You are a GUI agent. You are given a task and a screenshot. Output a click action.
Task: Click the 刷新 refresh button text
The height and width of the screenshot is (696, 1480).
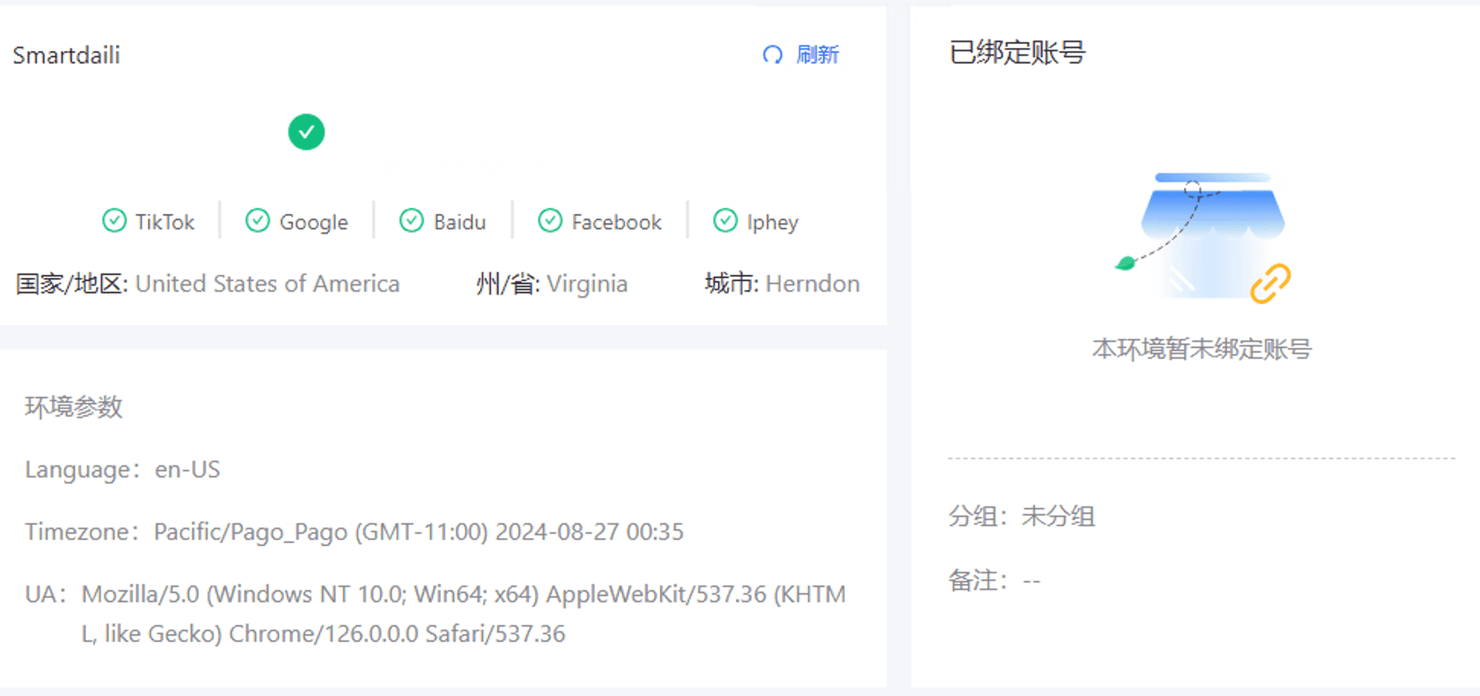[x=817, y=55]
